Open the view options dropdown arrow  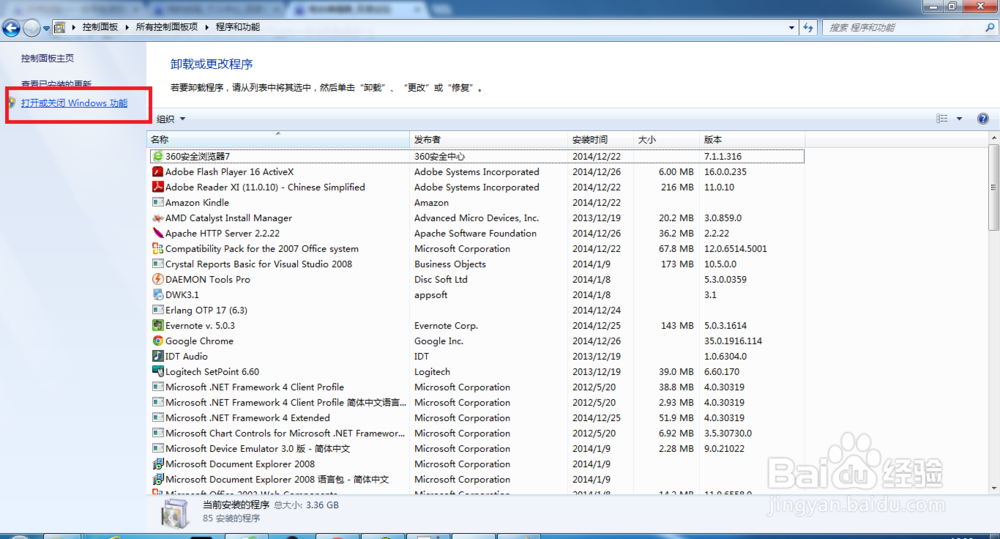959,119
